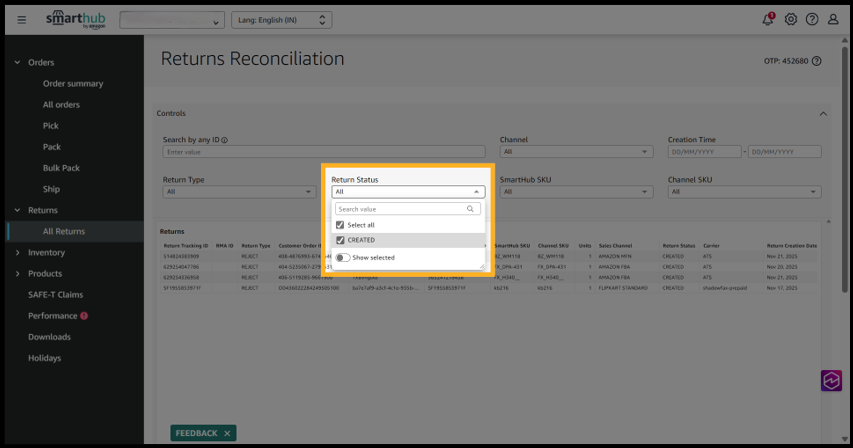Viewport: 853px width, 448px height.
Task: Collapse the Return Status dropdown
Action: tap(476, 192)
